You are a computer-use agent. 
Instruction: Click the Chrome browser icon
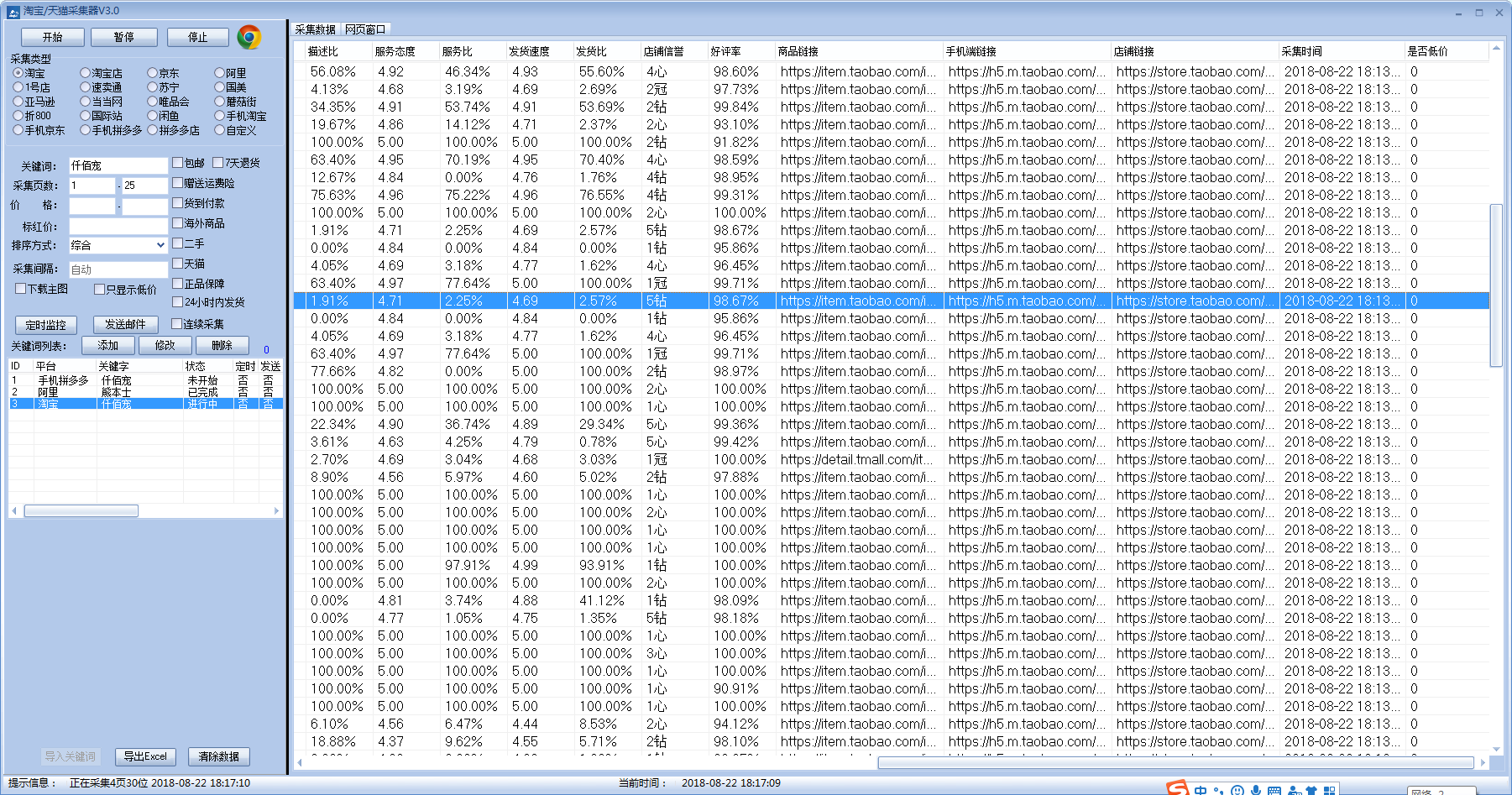tap(249, 37)
